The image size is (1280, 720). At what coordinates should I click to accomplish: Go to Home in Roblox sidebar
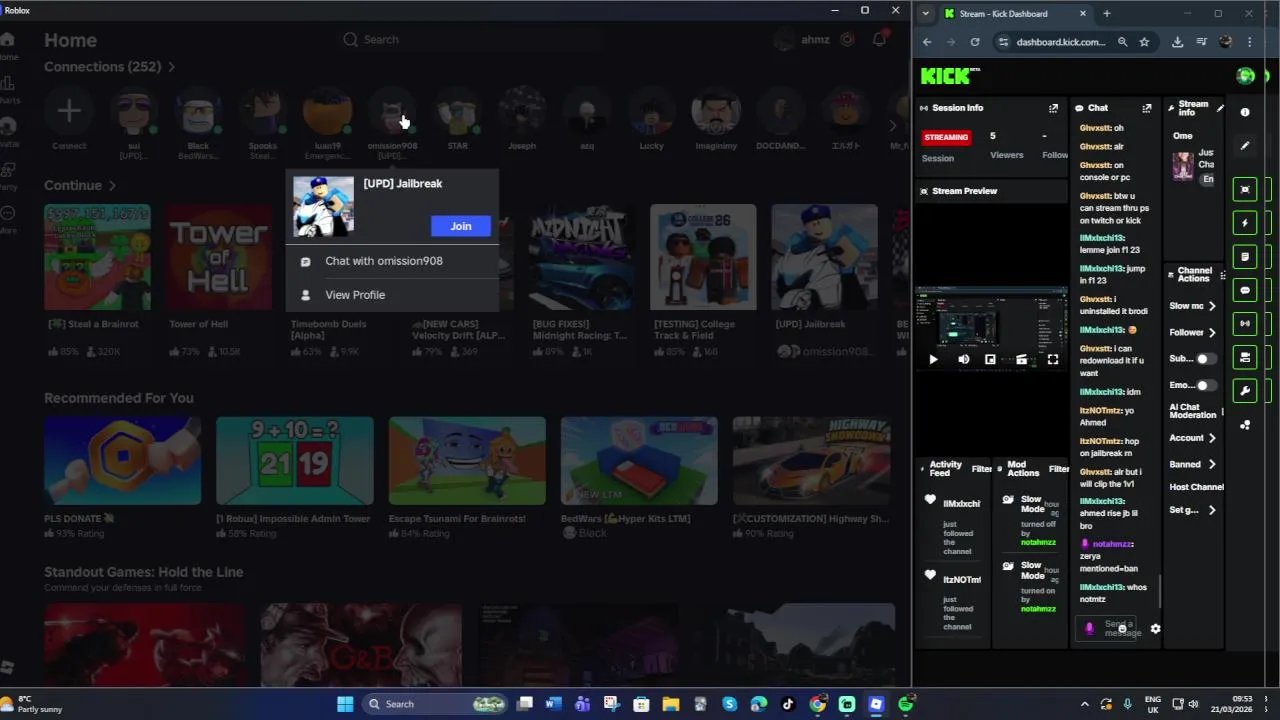[8, 45]
